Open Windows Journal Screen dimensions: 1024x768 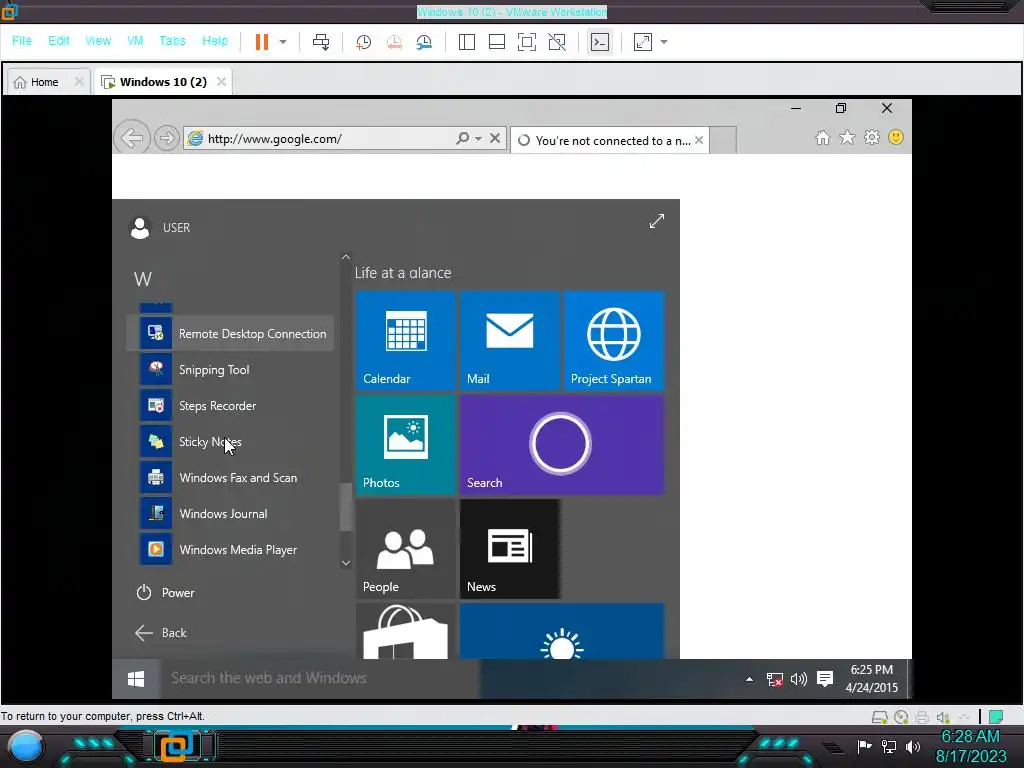pos(230,514)
